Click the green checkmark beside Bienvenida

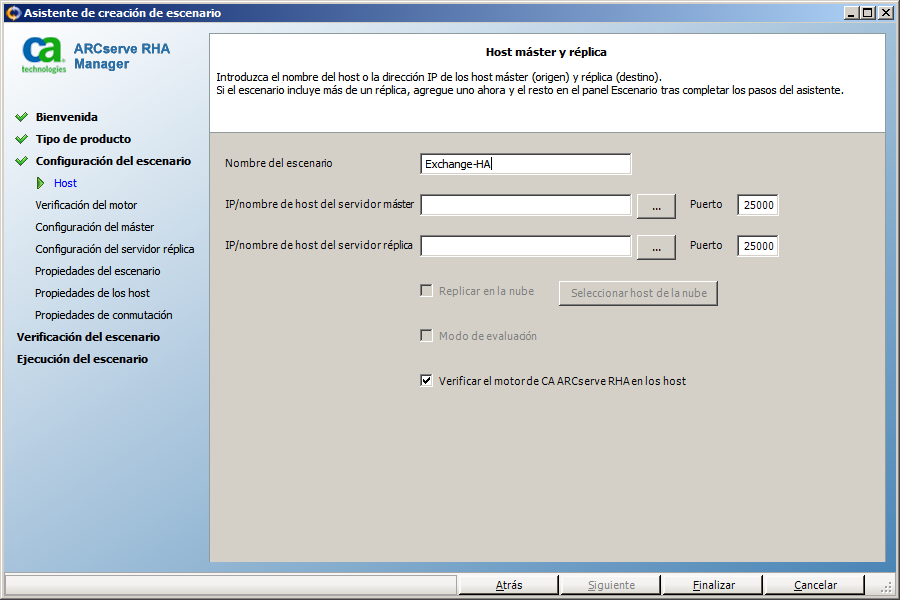pyautogui.click(x=22, y=117)
